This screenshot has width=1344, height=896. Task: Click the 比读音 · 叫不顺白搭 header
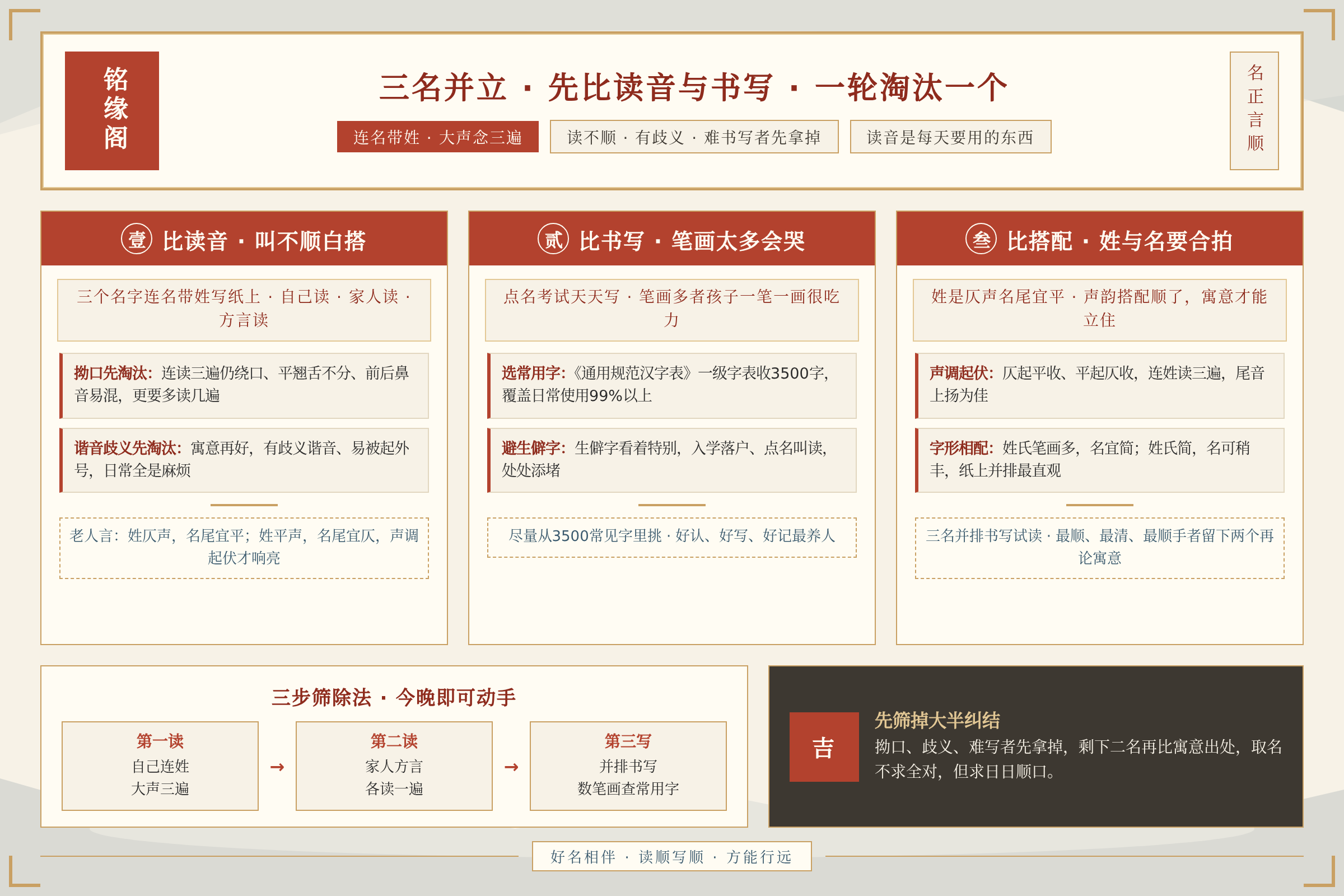[x=244, y=239]
